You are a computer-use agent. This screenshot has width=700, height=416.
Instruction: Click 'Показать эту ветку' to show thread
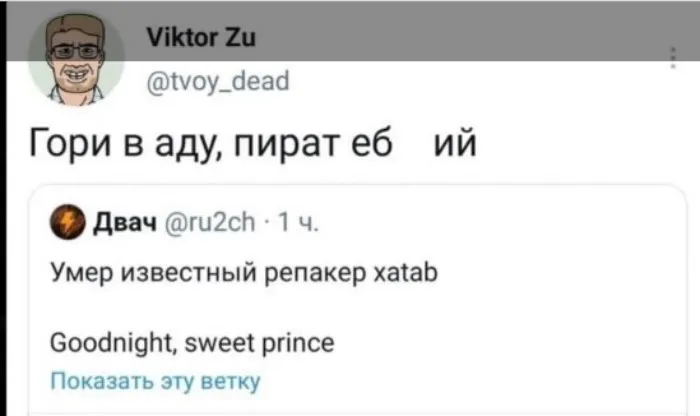155,381
